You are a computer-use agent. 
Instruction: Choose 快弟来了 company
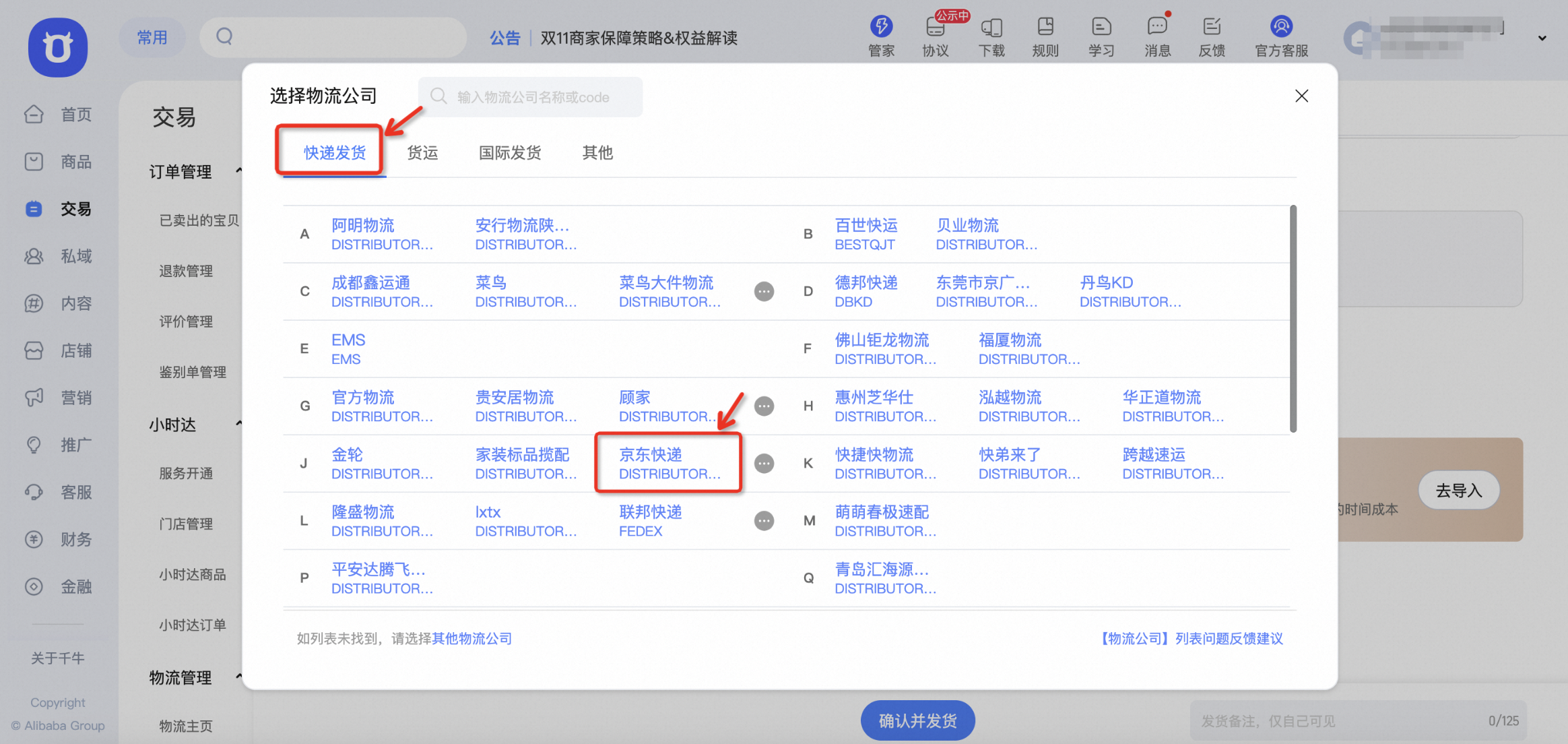point(1029,464)
